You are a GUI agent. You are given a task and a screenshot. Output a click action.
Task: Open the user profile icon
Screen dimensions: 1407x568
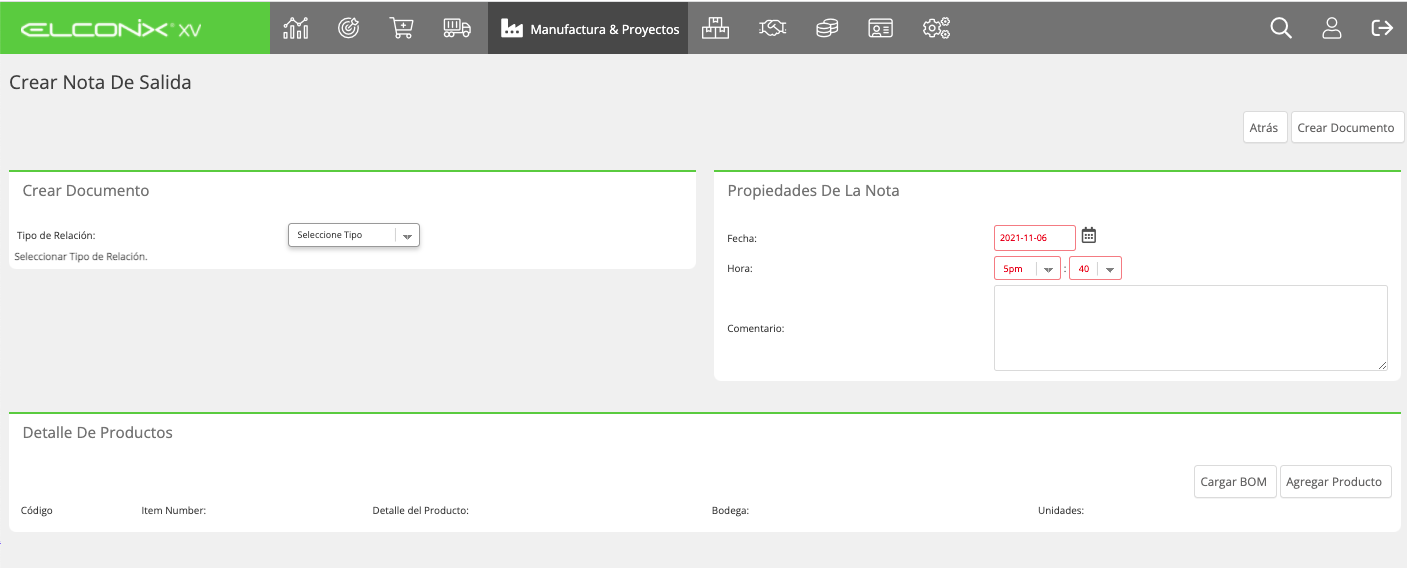(1331, 28)
